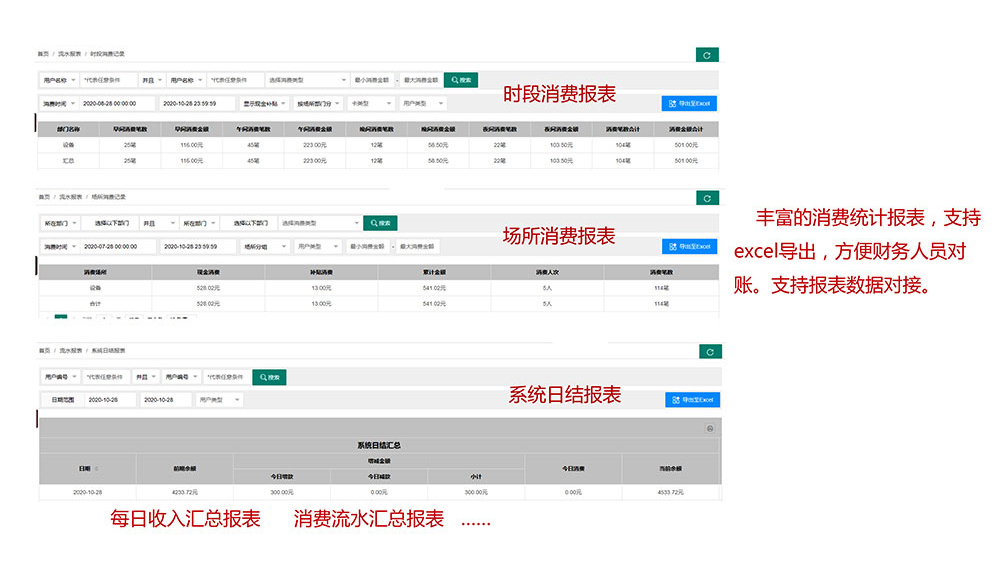Click the refresh icon above the 场所消费 report
1000x561 pixels.
707,198
